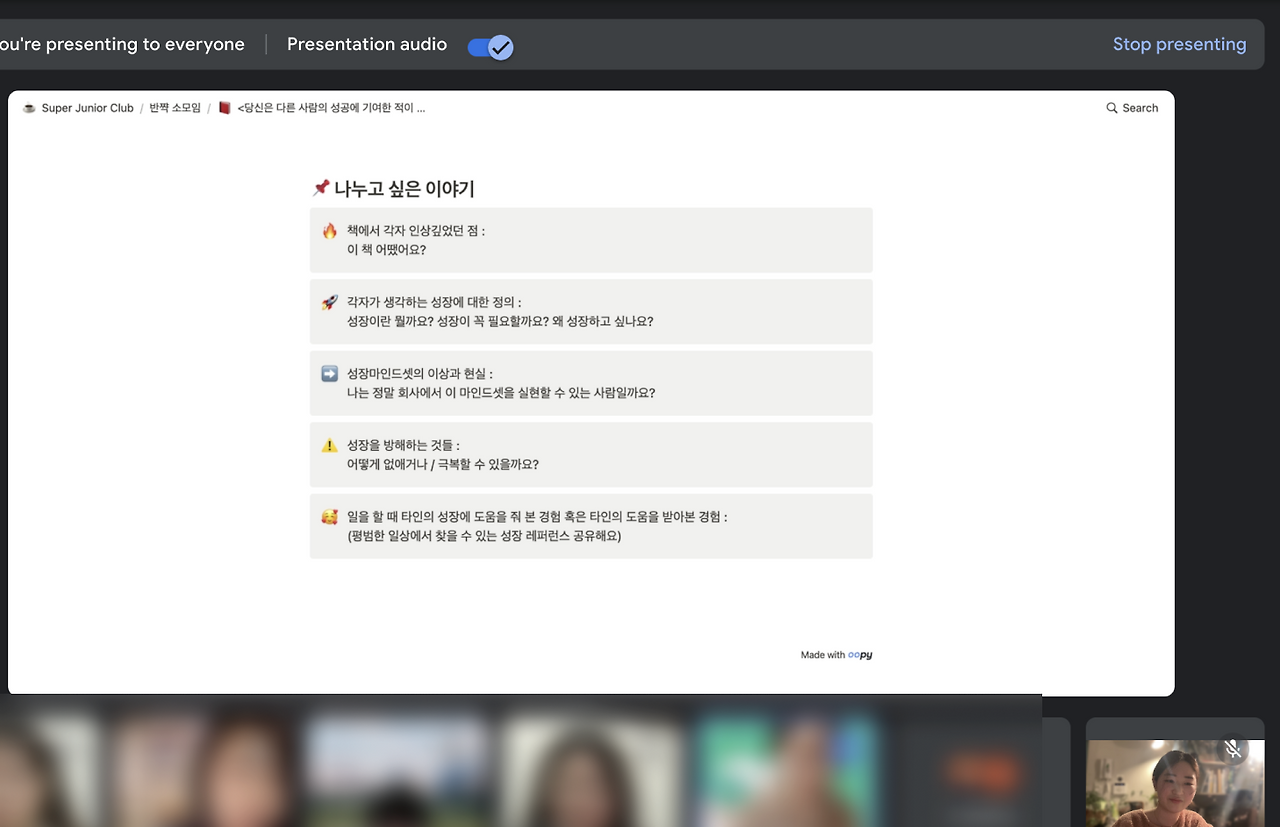
Task: Click the pushpin emoji beside the page heading
Action: (320, 187)
